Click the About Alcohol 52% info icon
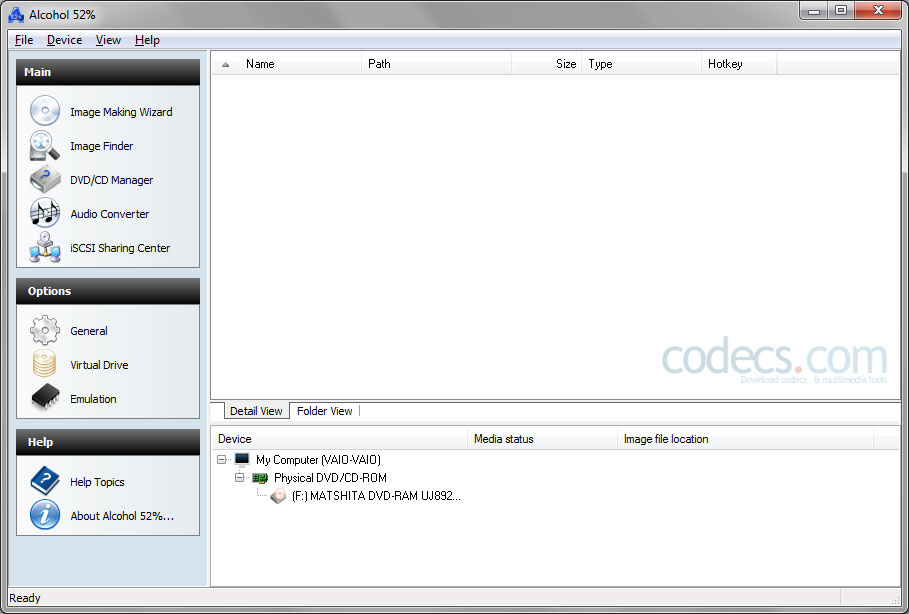Viewport: 909px width, 614px height. 45,515
